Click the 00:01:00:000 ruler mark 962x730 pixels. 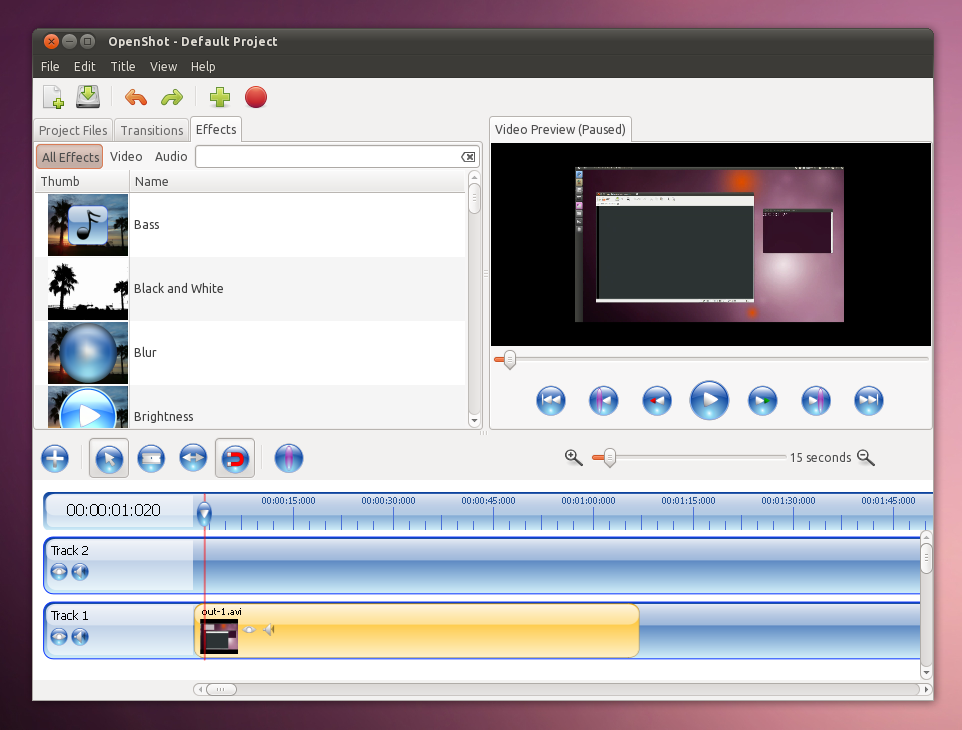[588, 501]
